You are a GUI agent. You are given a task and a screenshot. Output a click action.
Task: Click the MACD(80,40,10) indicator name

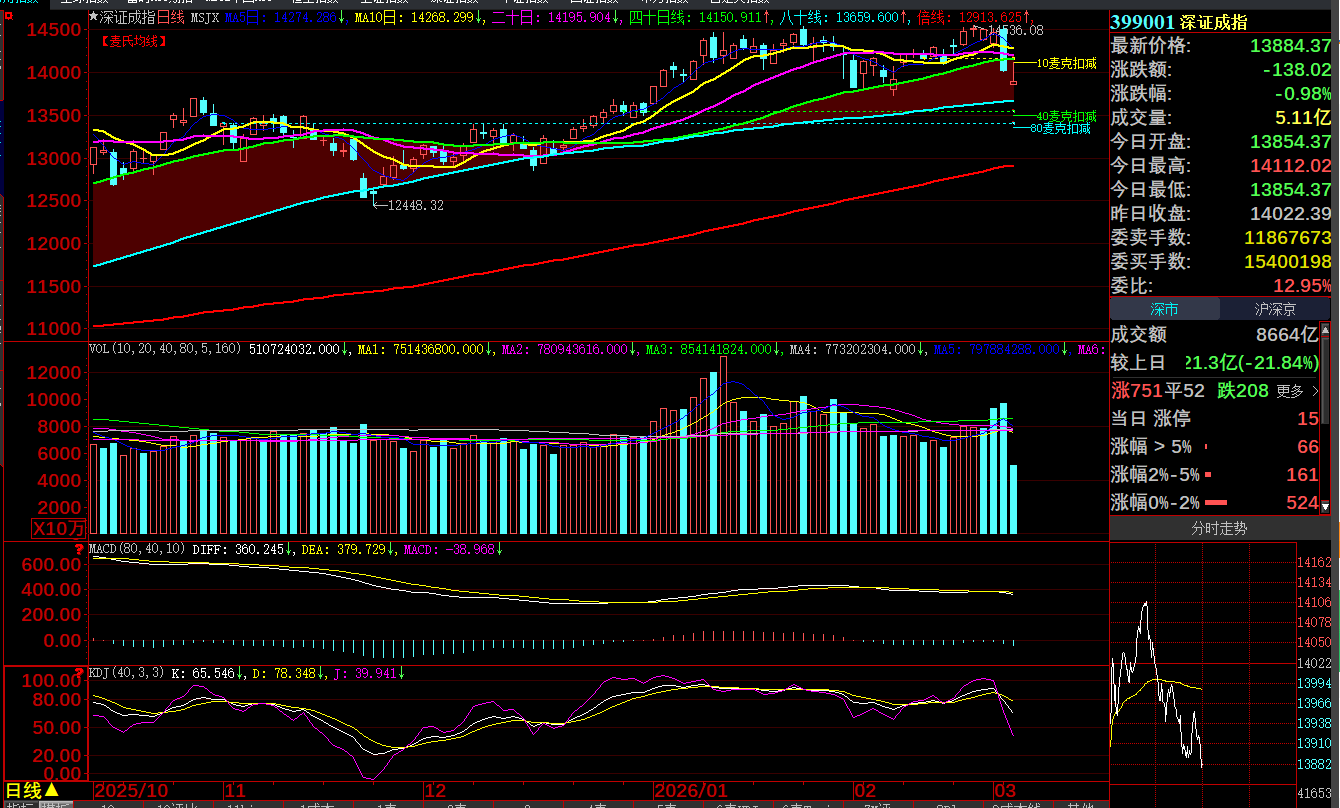click(137, 549)
